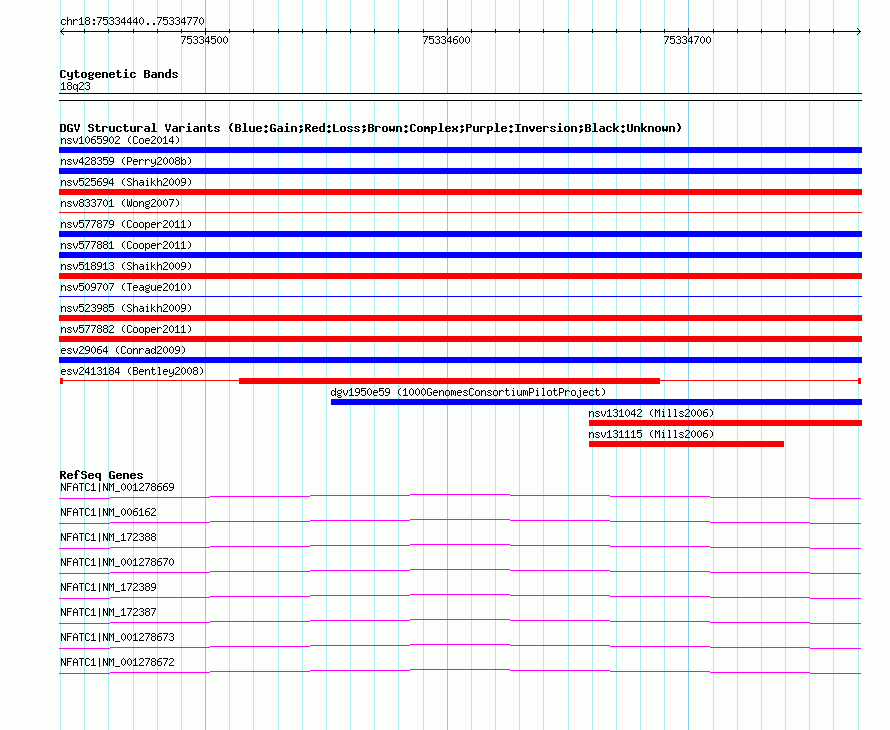
Task: Click the 75334600 ruler position label
Action: point(446,40)
